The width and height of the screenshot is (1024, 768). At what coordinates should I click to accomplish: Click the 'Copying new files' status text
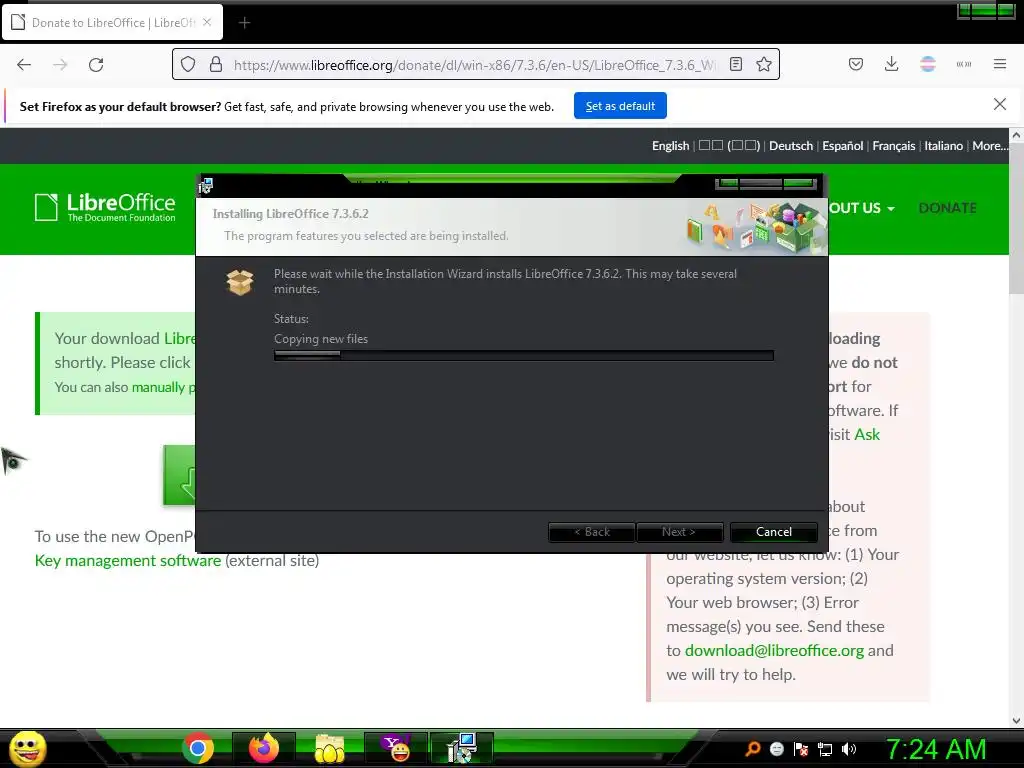(321, 339)
